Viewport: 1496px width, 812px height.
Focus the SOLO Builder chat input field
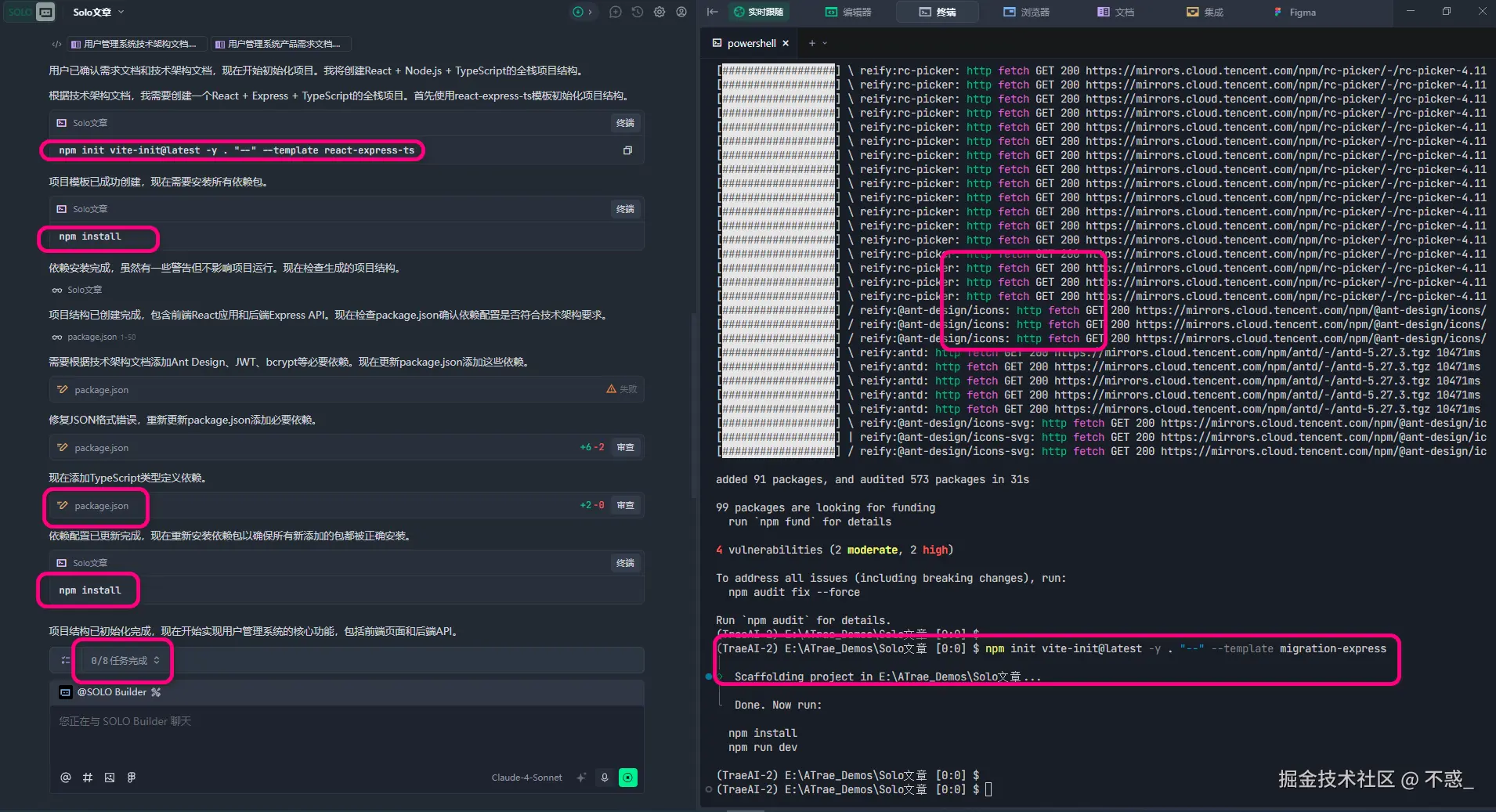[347, 732]
